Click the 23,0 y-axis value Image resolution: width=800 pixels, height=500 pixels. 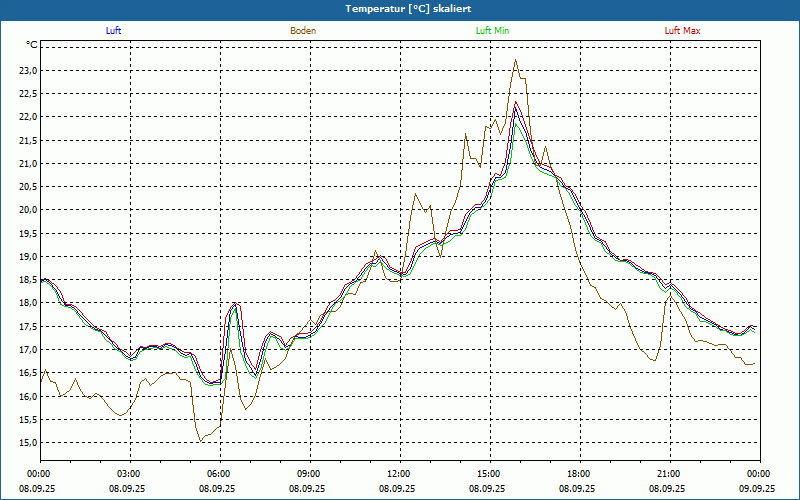point(26,70)
